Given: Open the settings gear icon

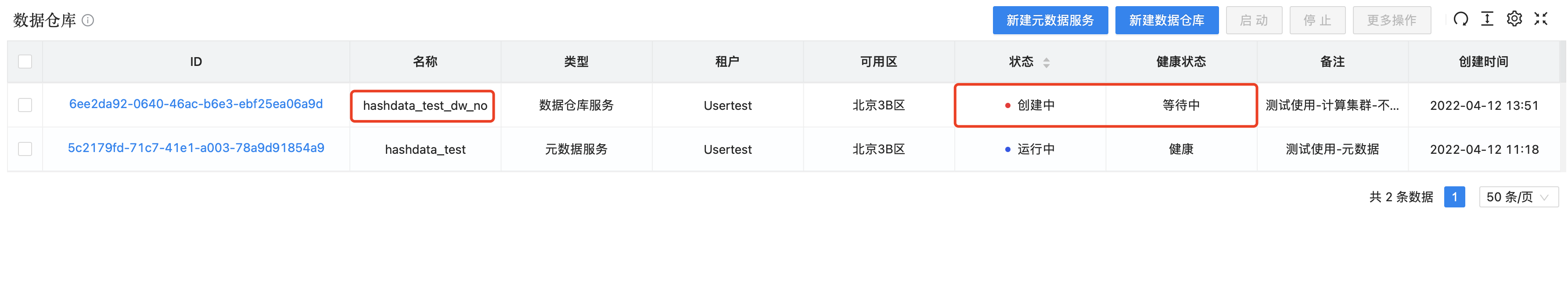Looking at the screenshot, I should point(1514,19).
